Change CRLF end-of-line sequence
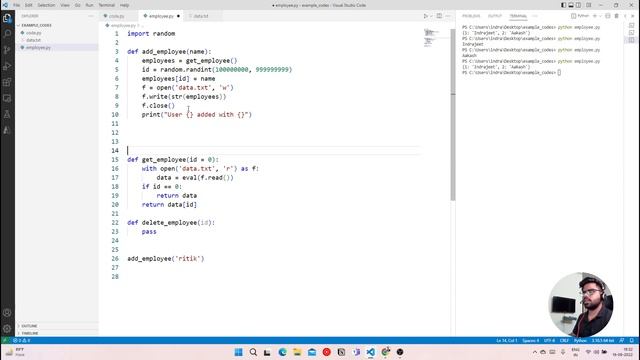 [564, 340]
